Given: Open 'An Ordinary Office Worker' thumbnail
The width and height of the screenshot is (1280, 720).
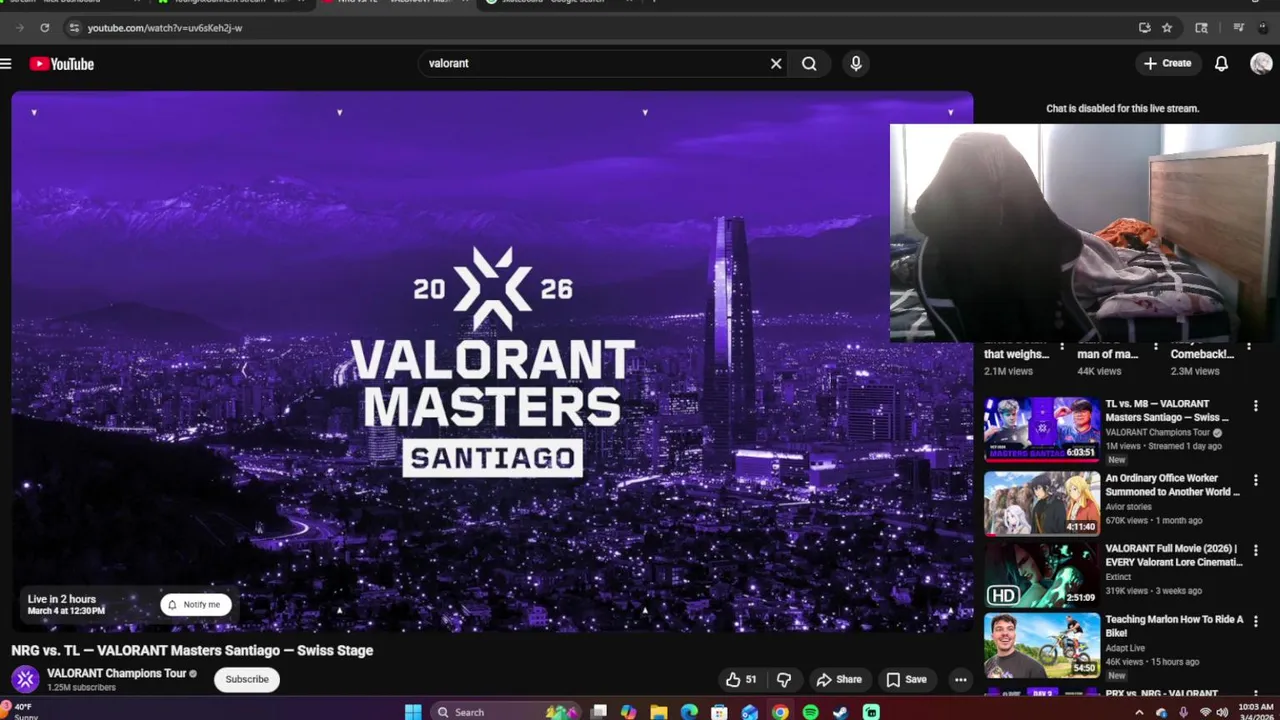Looking at the screenshot, I should click(x=1041, y=503).
